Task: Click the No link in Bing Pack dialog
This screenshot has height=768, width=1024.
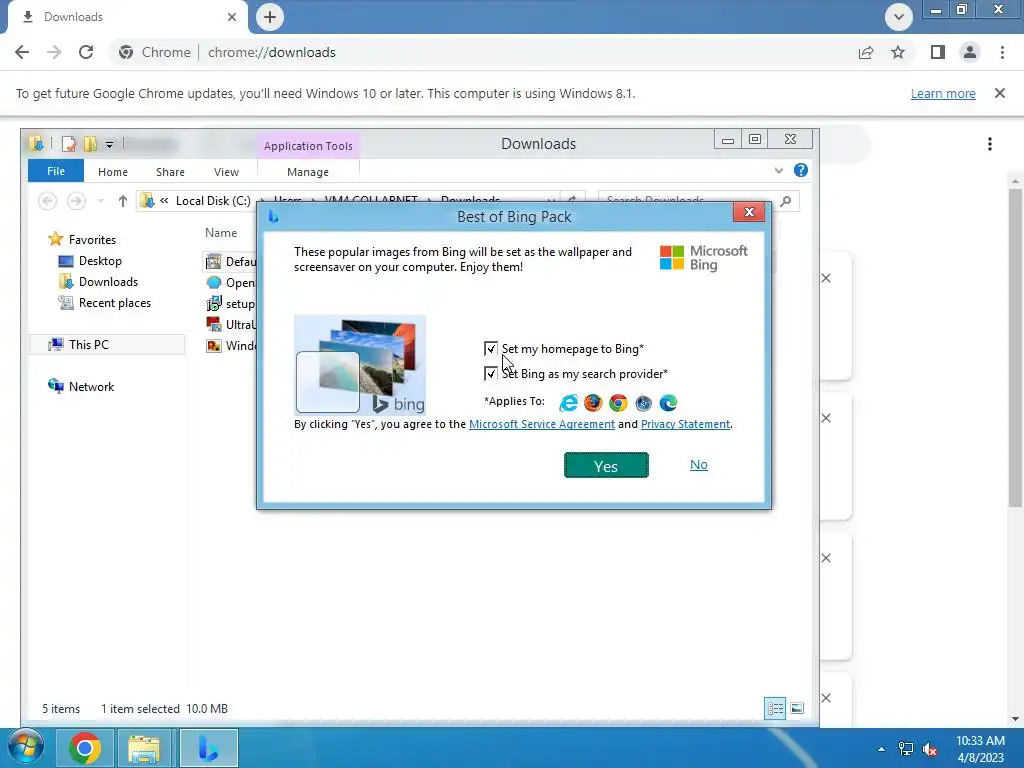Action: pyautogui.click(x=699, y=464)
